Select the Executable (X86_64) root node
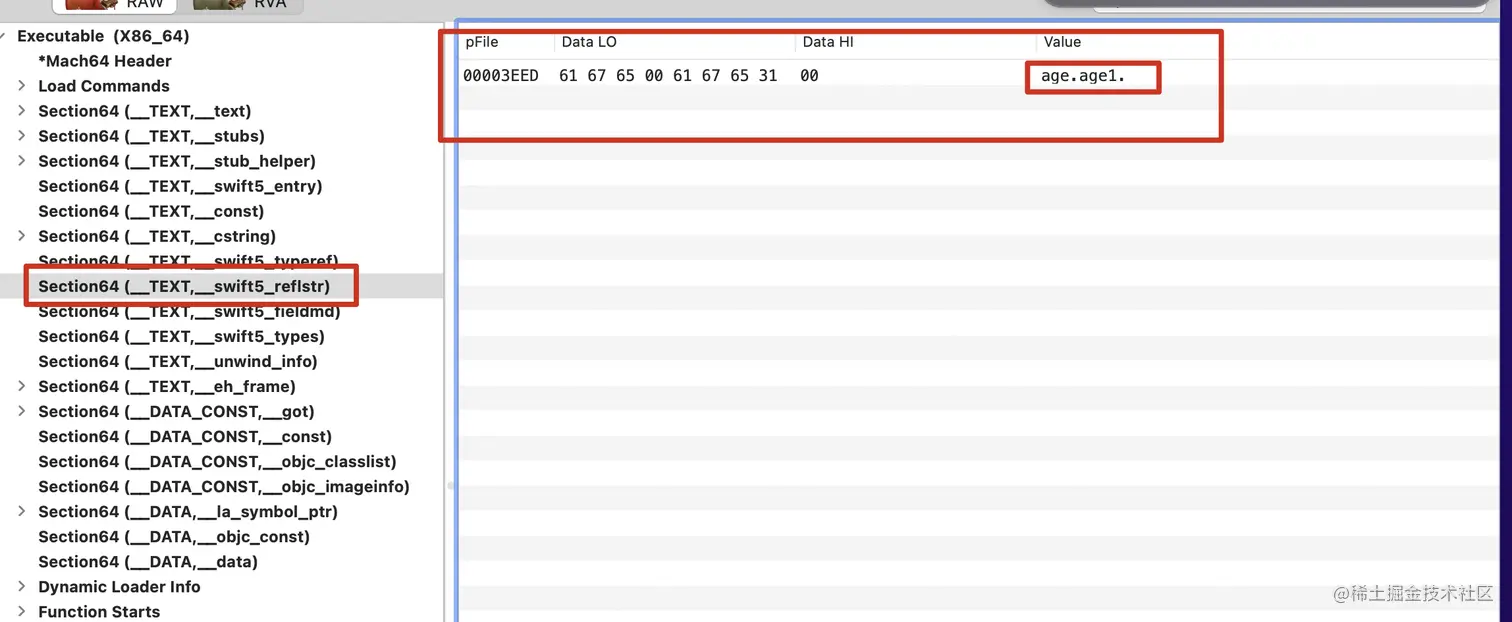 pyautogui.click(x=103, y=36)
